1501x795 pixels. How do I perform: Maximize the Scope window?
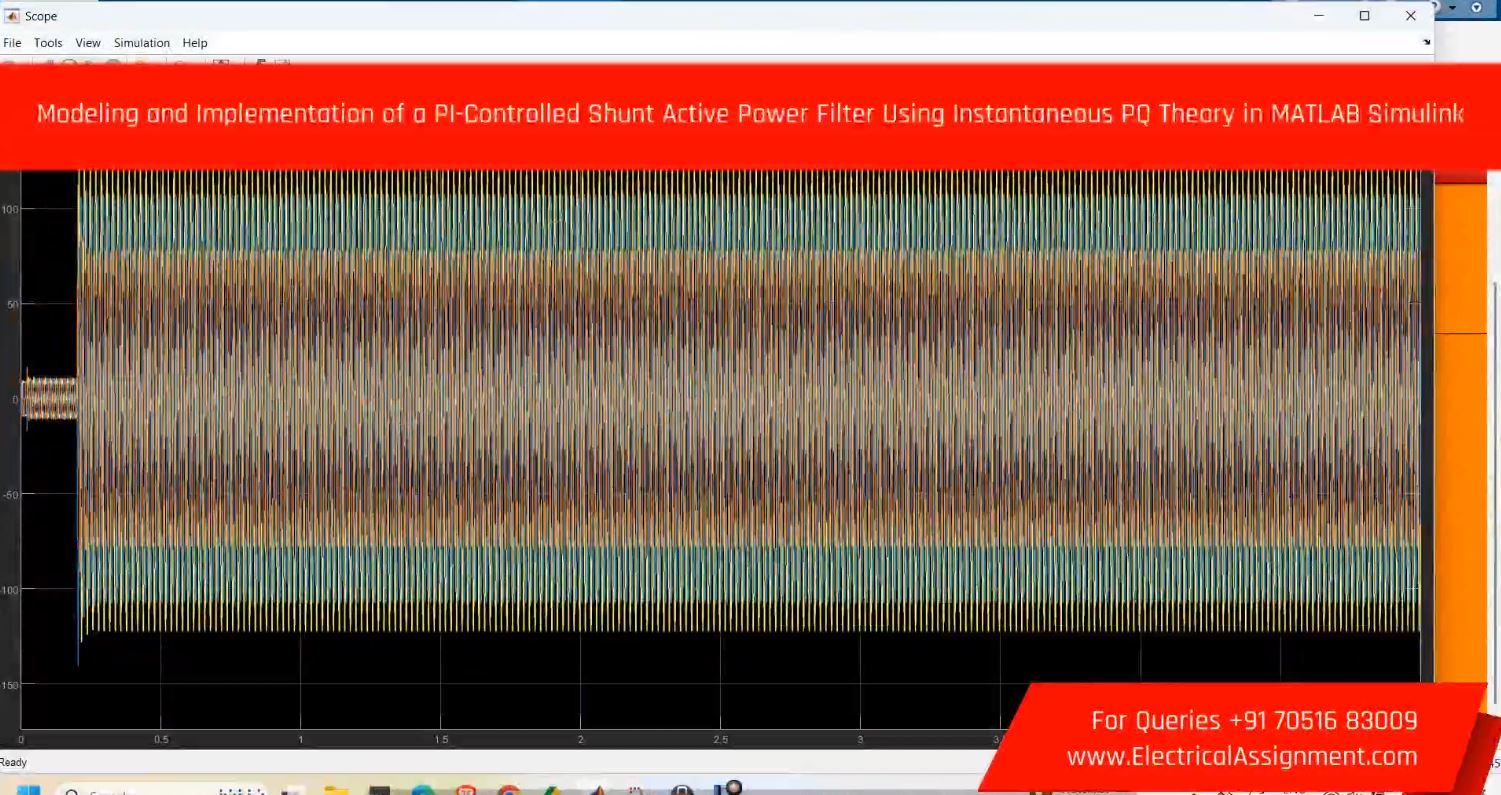click(1364, 16)
